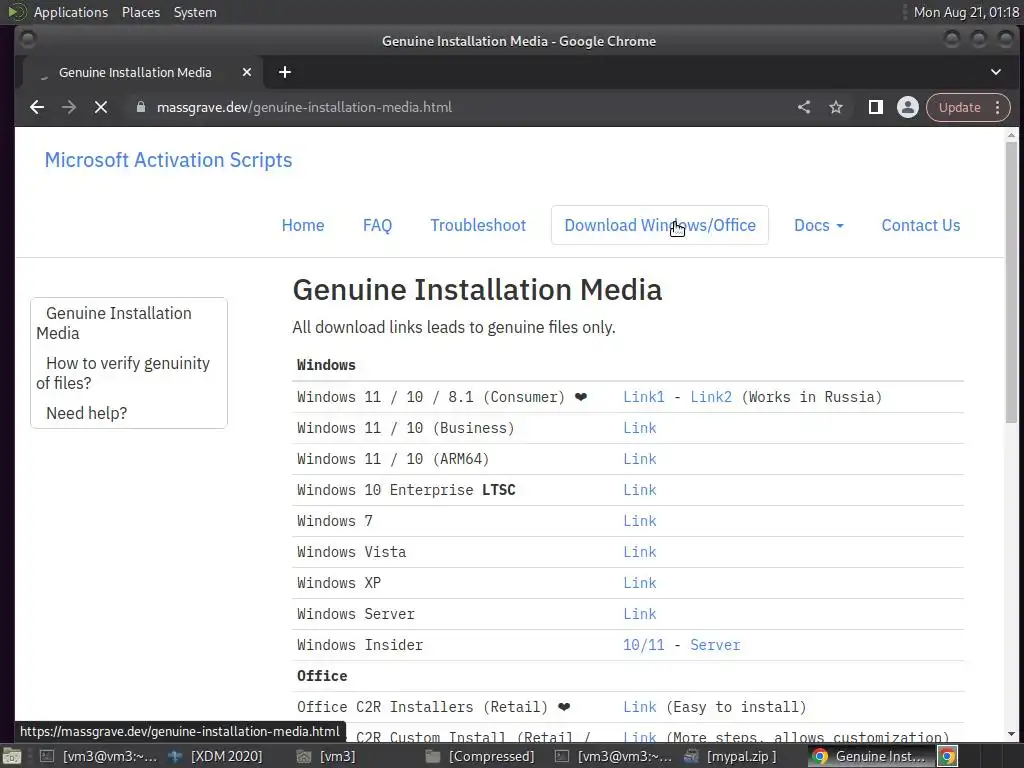
Task: Click the Microsoft Activation Scripts title
Action: pyautogui.click(x=168, y=160)
